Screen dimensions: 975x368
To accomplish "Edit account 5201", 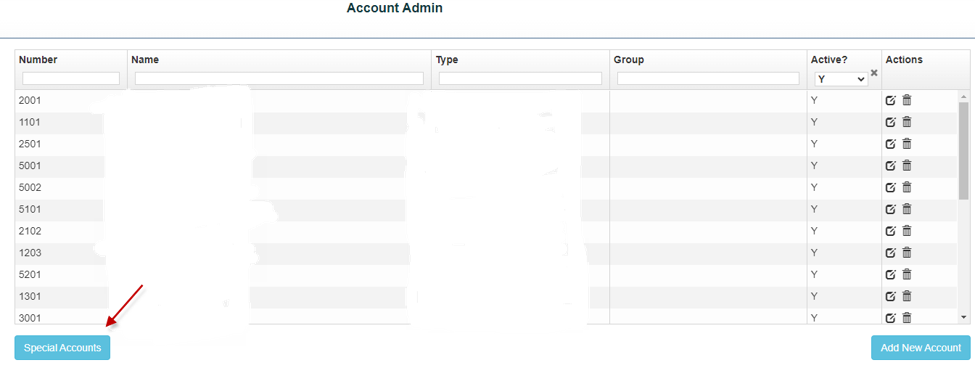I will [890, 274].
